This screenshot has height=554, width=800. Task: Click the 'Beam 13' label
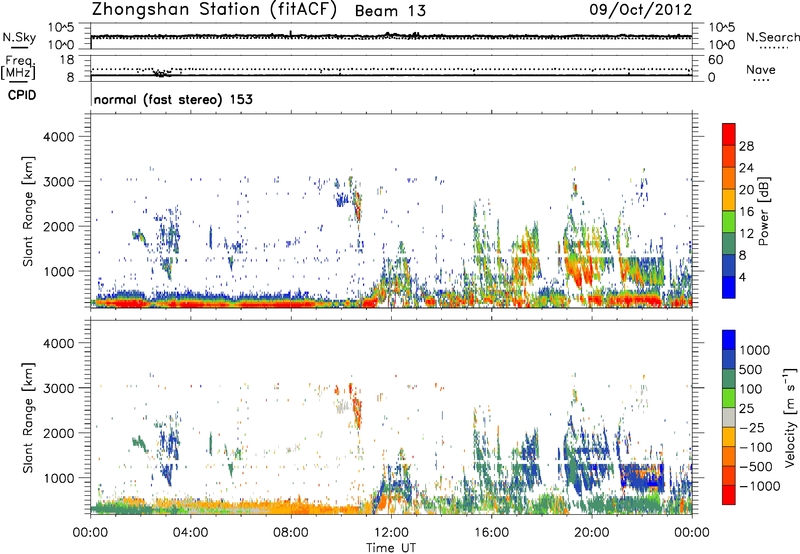click(390, 11)
